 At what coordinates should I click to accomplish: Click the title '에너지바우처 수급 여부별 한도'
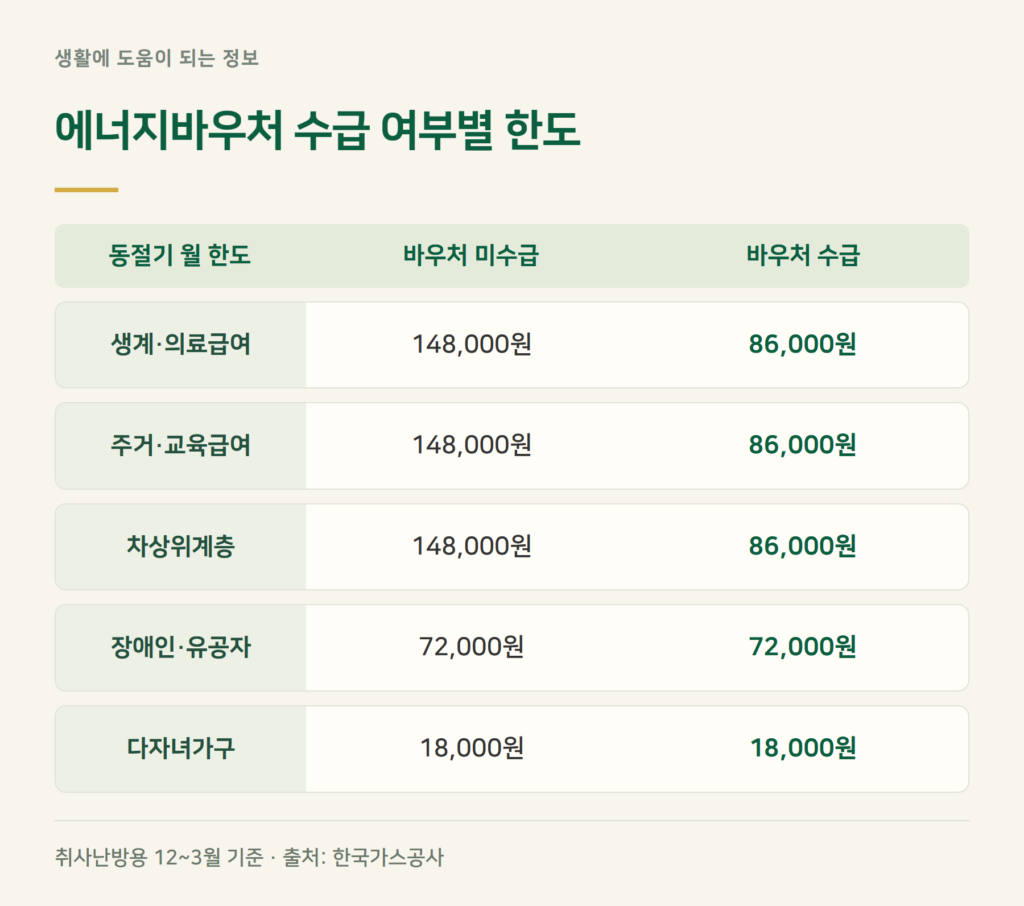point(317,129)
